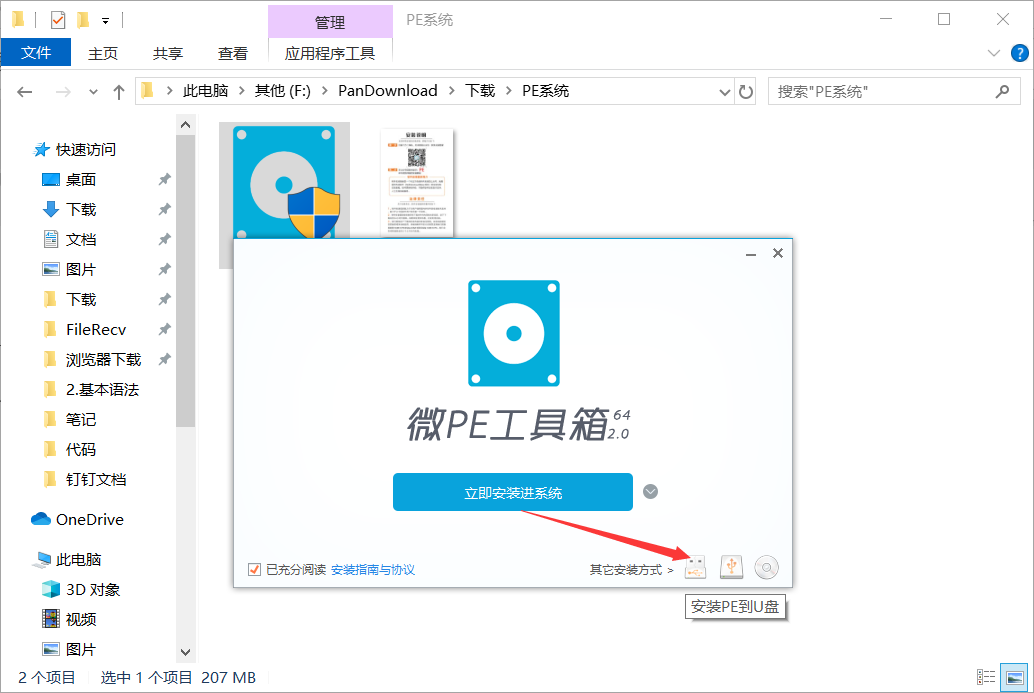Close the 微PE工具箱 installer window

778,253
